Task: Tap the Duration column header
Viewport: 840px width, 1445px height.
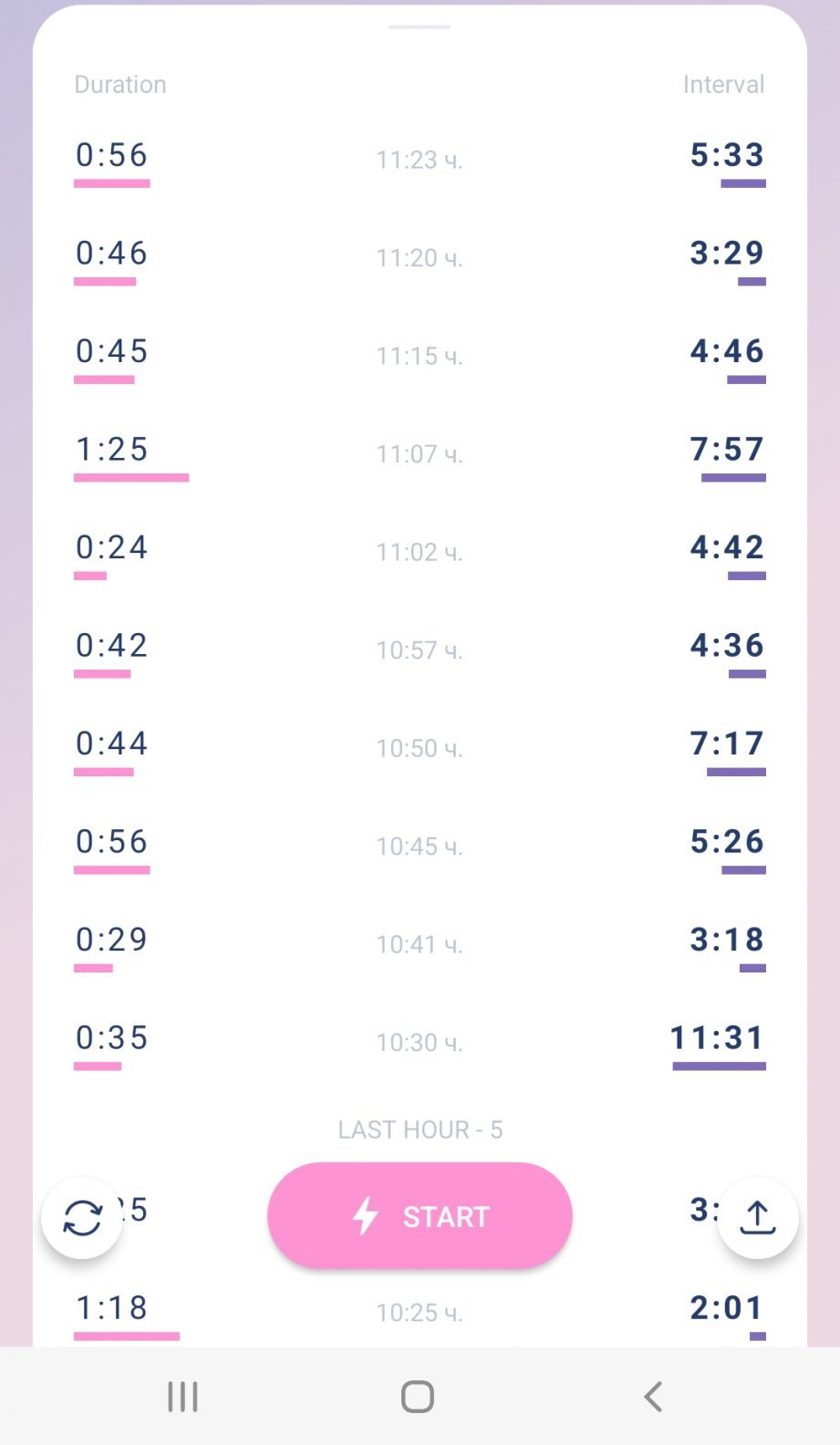Action: tap(120, 85)
